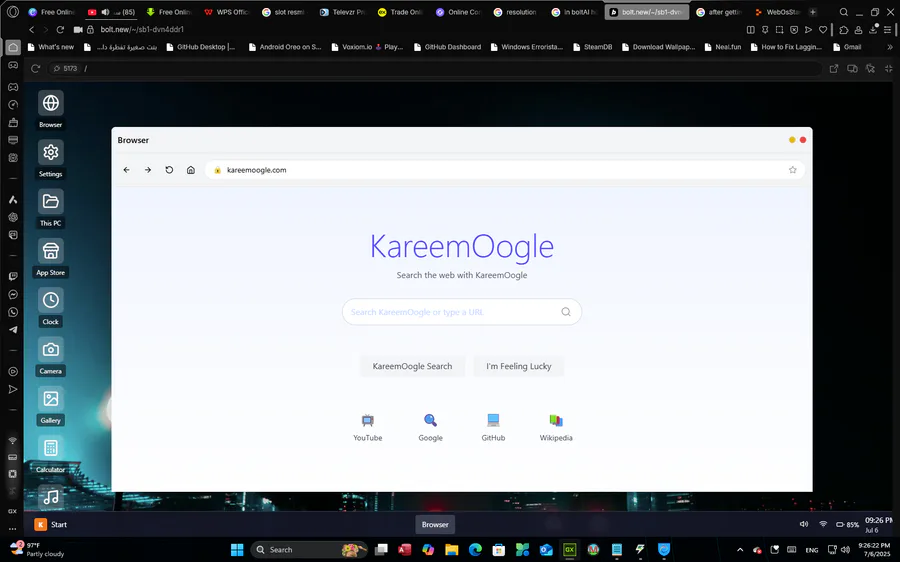
Task: Click the magnifier icon in search box
Action: click(566, 312)
